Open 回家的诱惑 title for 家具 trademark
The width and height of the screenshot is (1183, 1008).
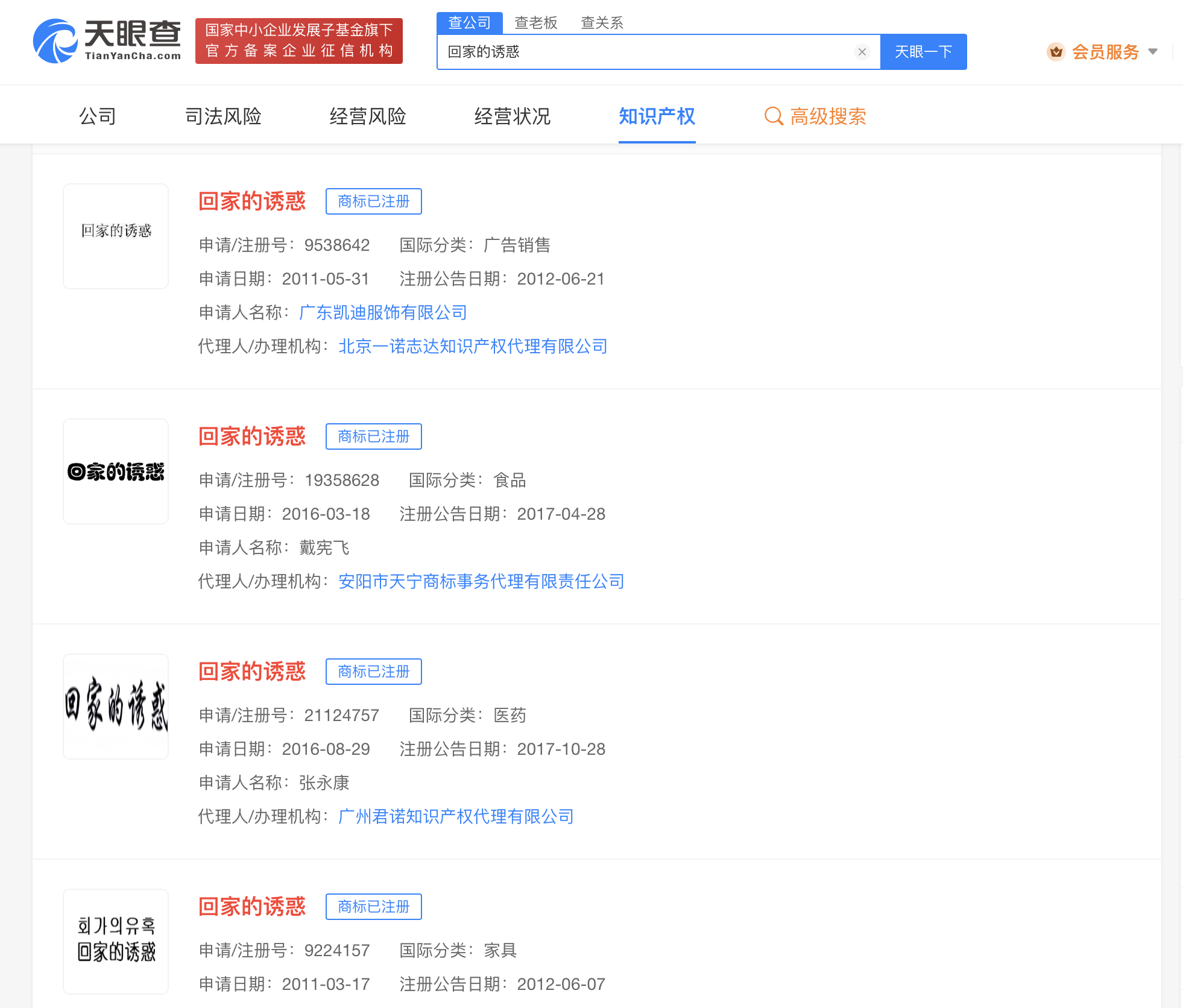(x=252, y=907)
